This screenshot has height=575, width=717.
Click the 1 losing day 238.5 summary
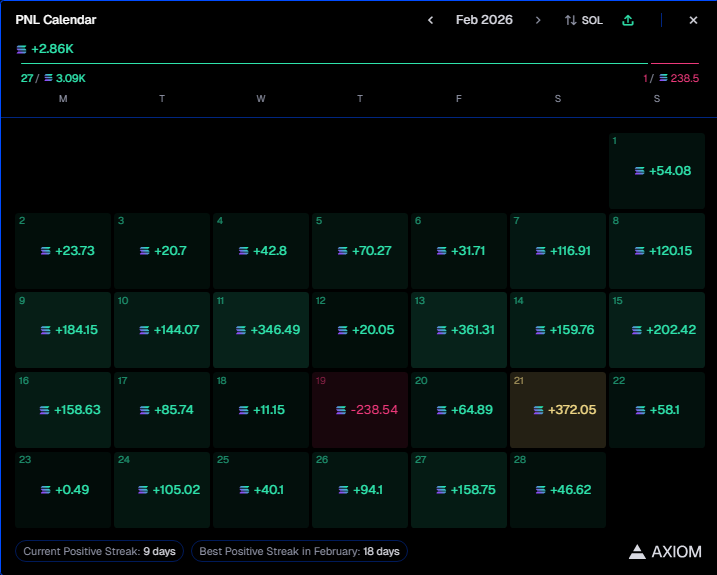[x=671, y=78]
